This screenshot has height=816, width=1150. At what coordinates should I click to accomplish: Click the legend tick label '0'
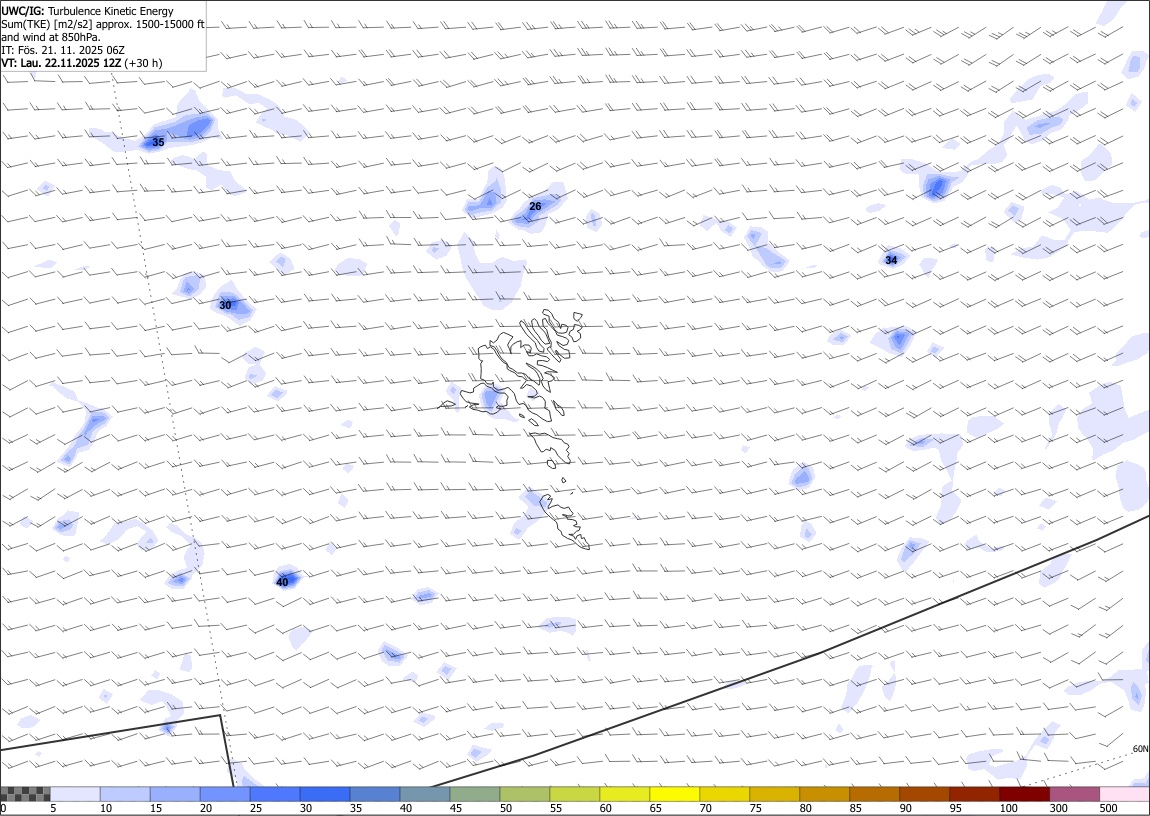click(4, 808)
